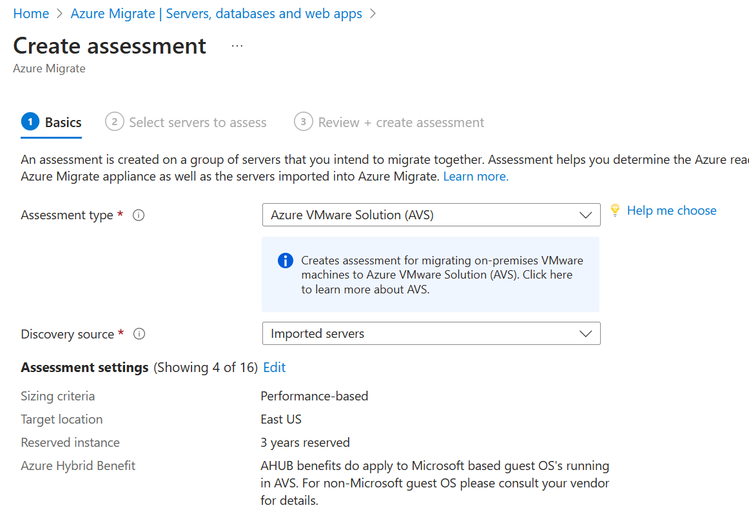Click the Create assessment page heading

point(110,46)
